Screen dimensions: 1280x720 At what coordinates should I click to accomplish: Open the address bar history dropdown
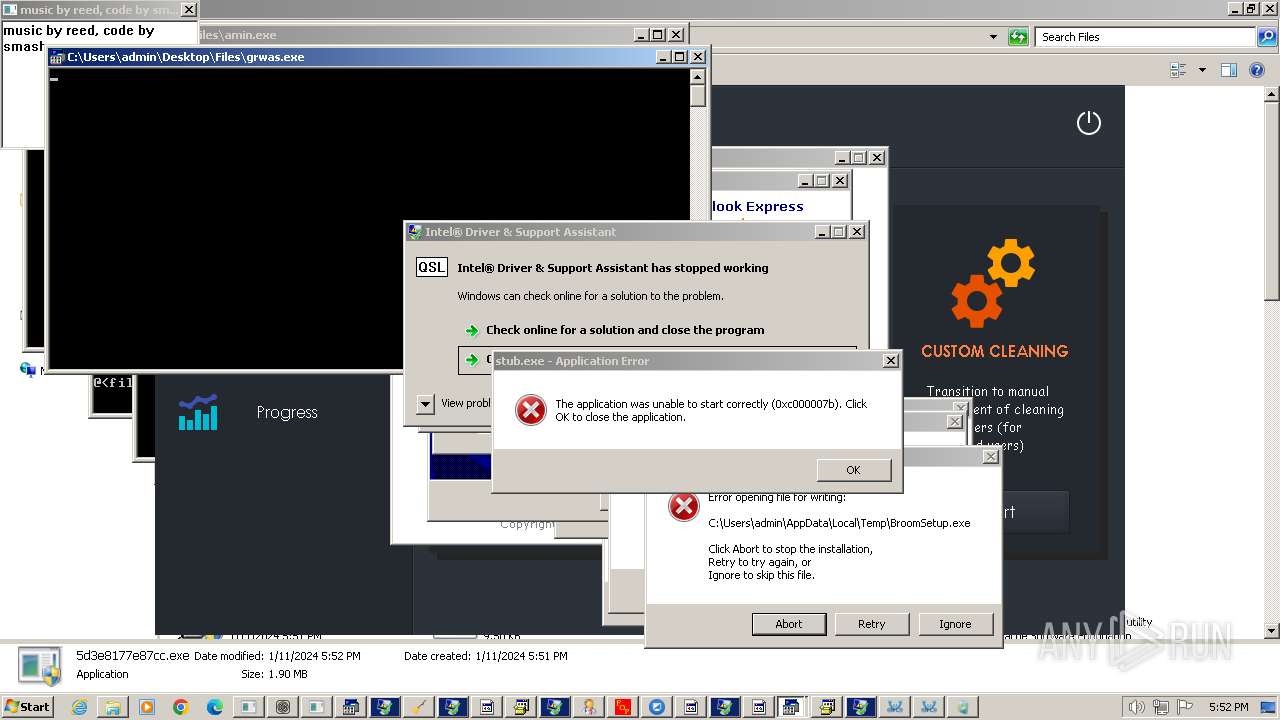click(x=993, y=37)
